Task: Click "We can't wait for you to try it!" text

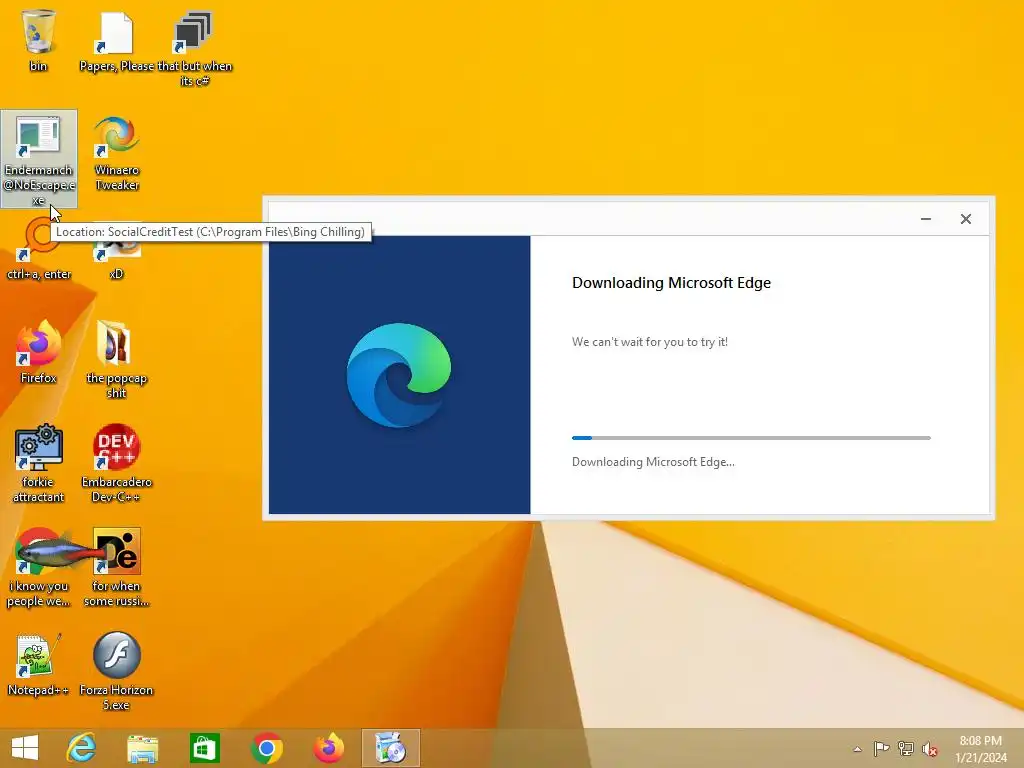Action: (650, 342)
